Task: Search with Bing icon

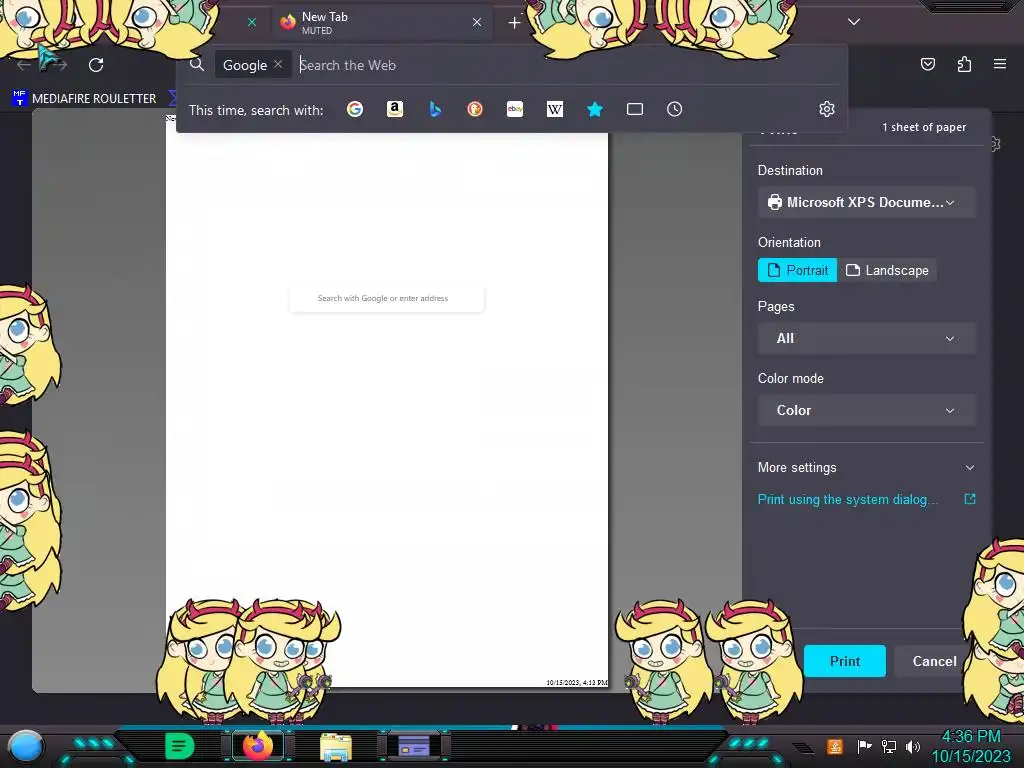Action: pos(435,109)
